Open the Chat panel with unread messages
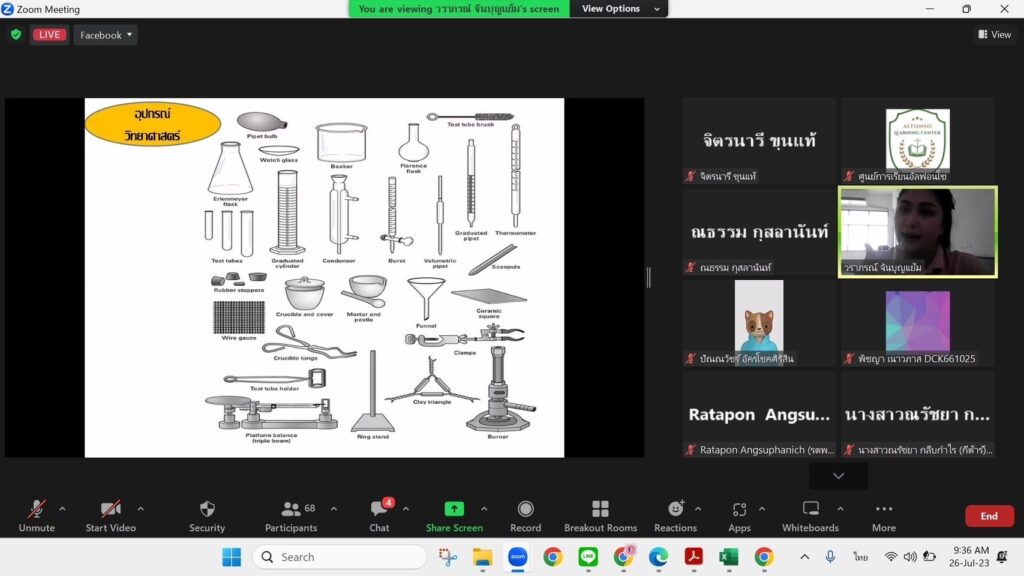Image resolution: width=1024 pixels, height=576 pixels. coord(379,510)
